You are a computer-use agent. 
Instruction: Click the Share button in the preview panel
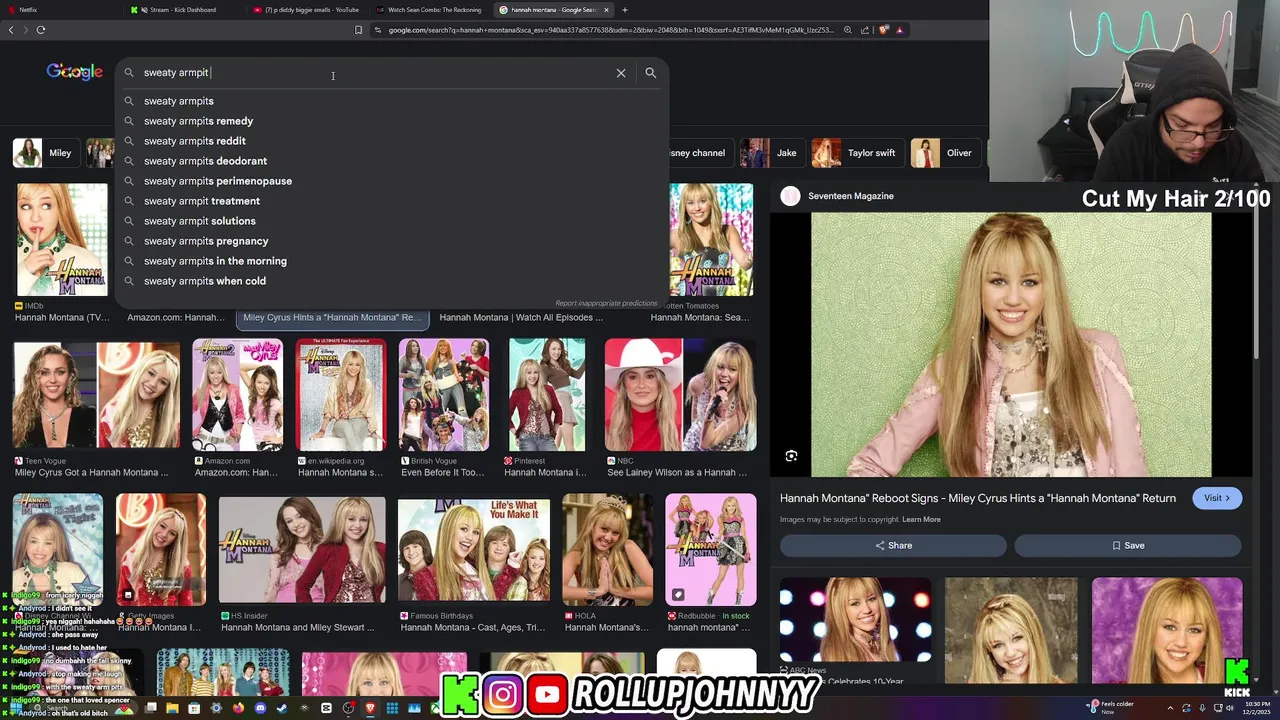893,545
